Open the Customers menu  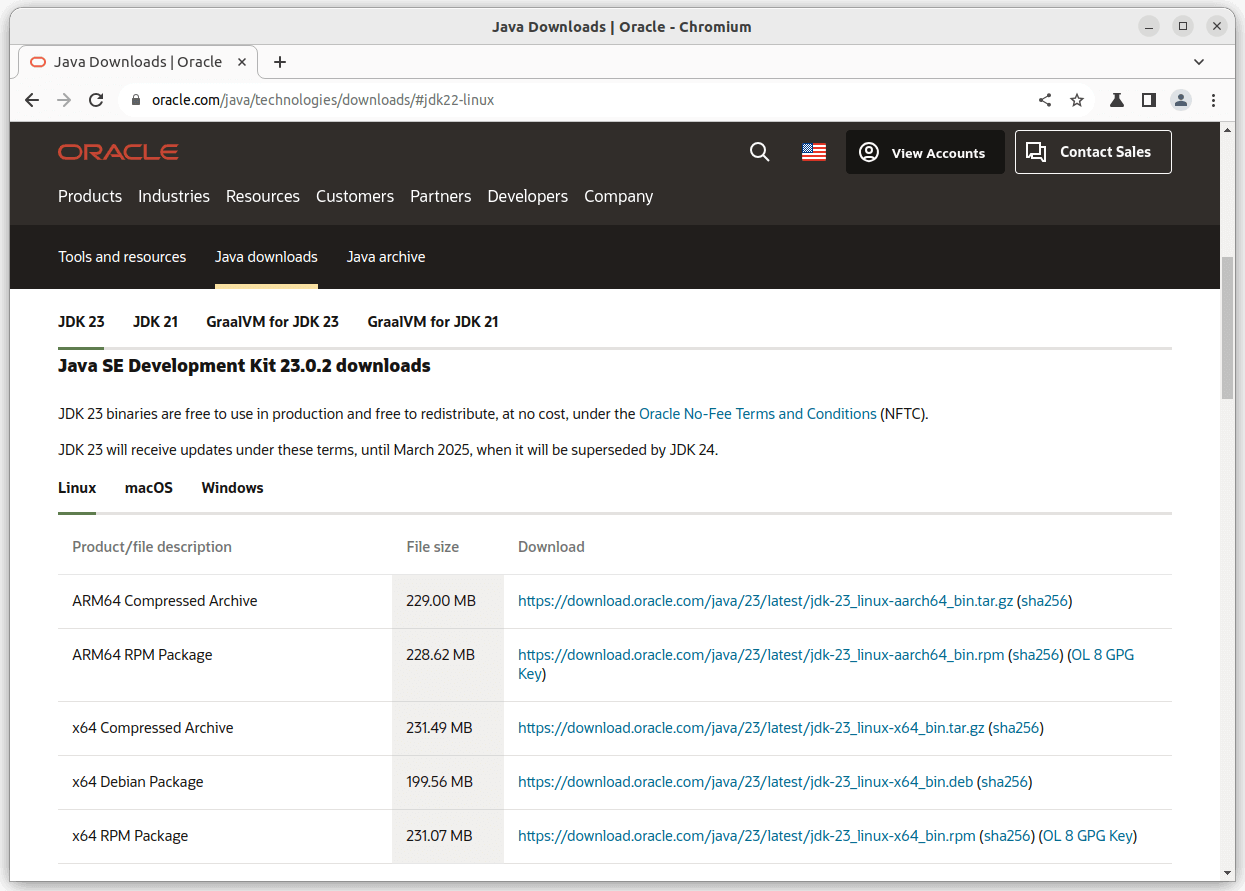(355, 196)
